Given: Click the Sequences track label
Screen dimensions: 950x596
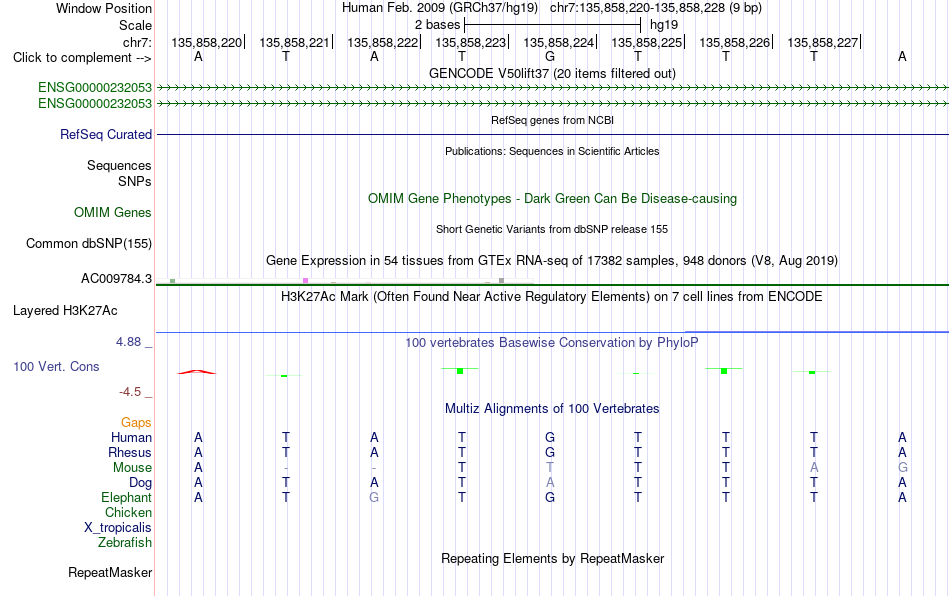Looking at the screenshot, I should pos(119,165).
